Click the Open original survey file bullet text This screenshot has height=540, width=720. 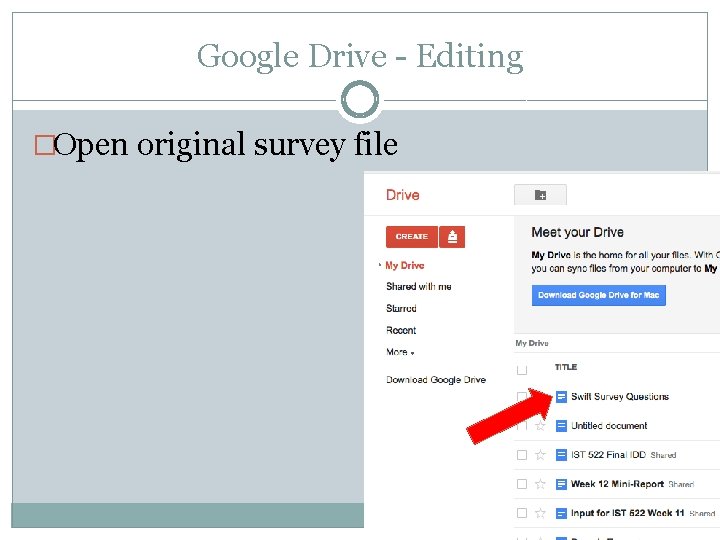click(x=225, y=144)
